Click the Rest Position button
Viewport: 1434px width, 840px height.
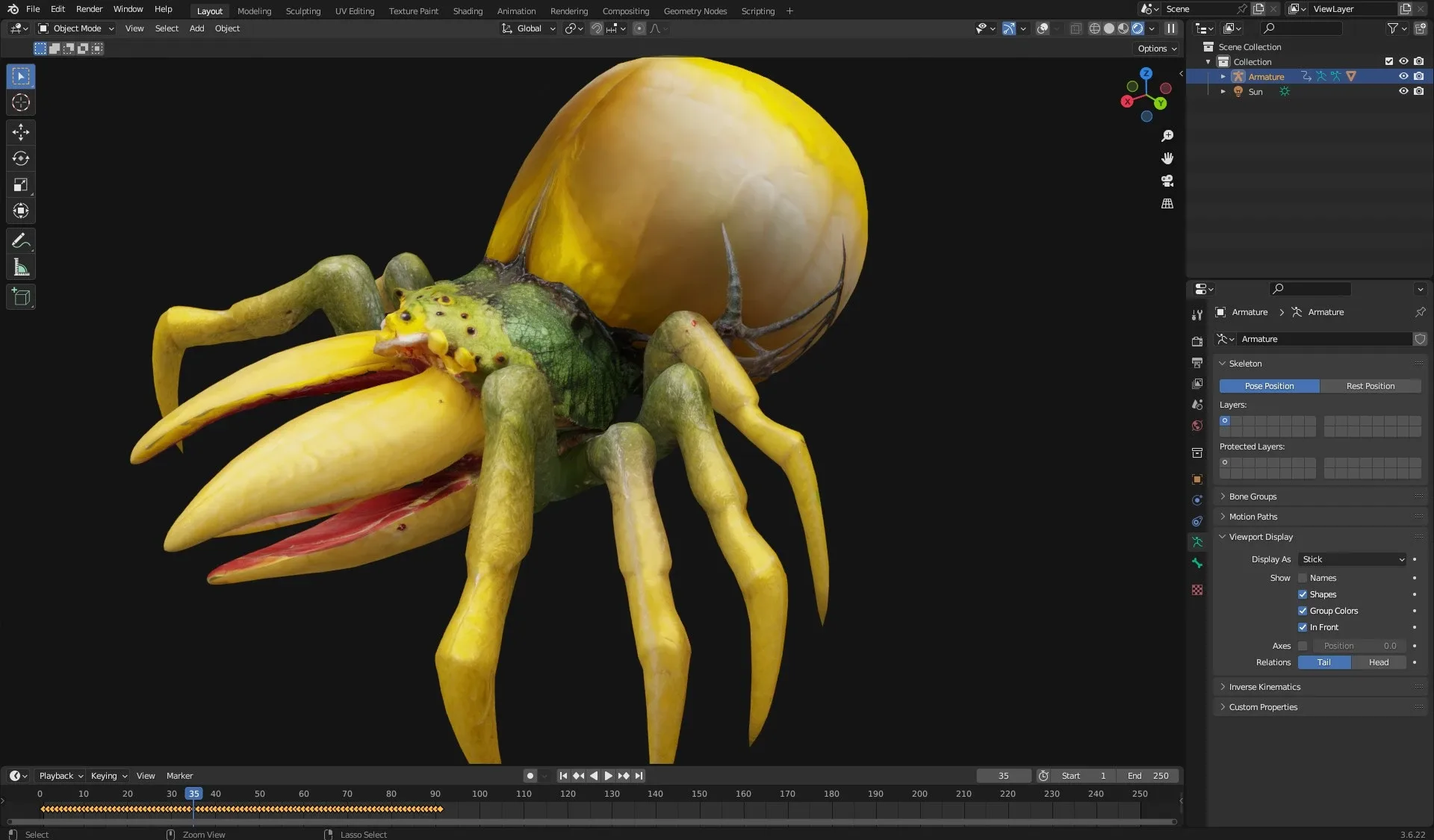coord(1370,386)
